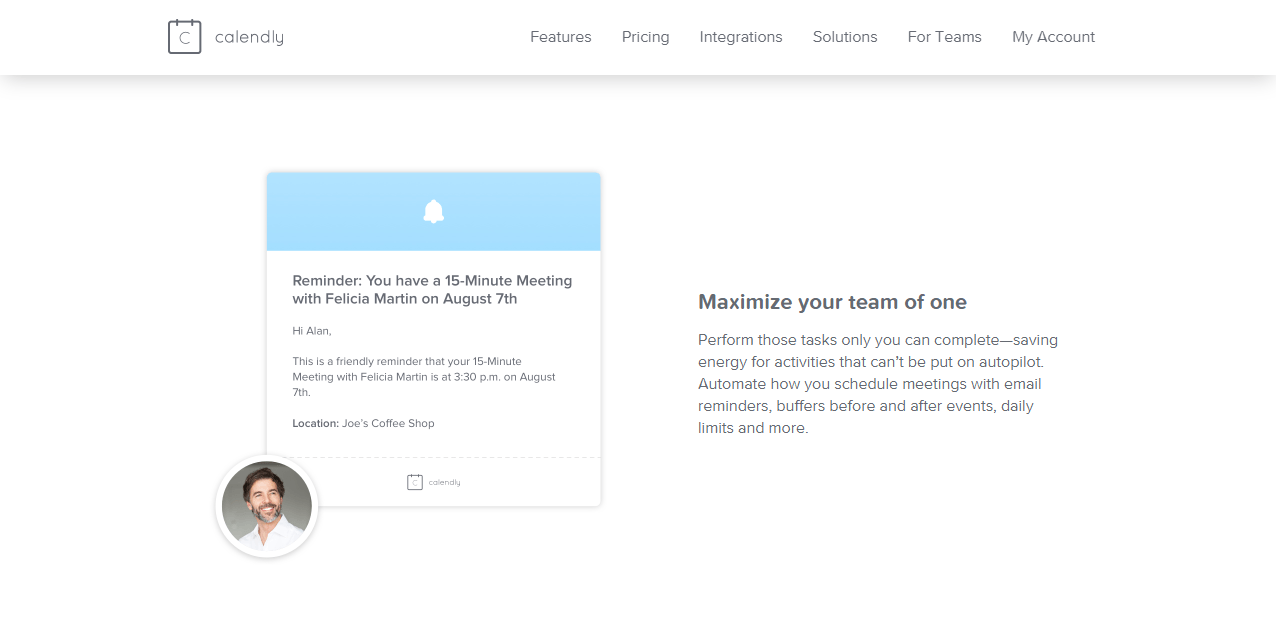1276x632 pixels.
Task: Click the white bell icon on reminder card
Action: tap(433, 211)
